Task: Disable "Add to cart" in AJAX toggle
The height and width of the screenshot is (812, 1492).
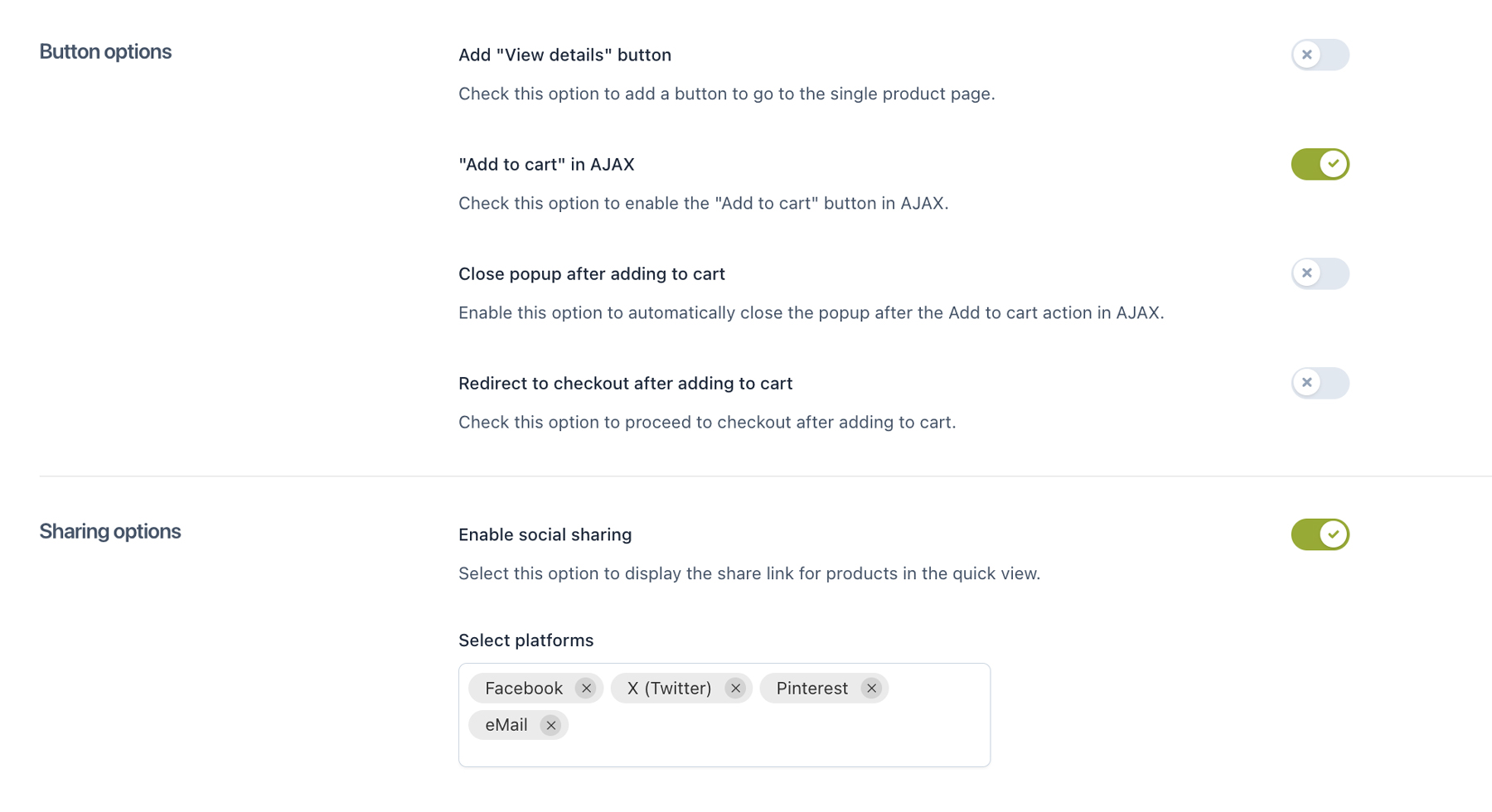Action: 1320,164
